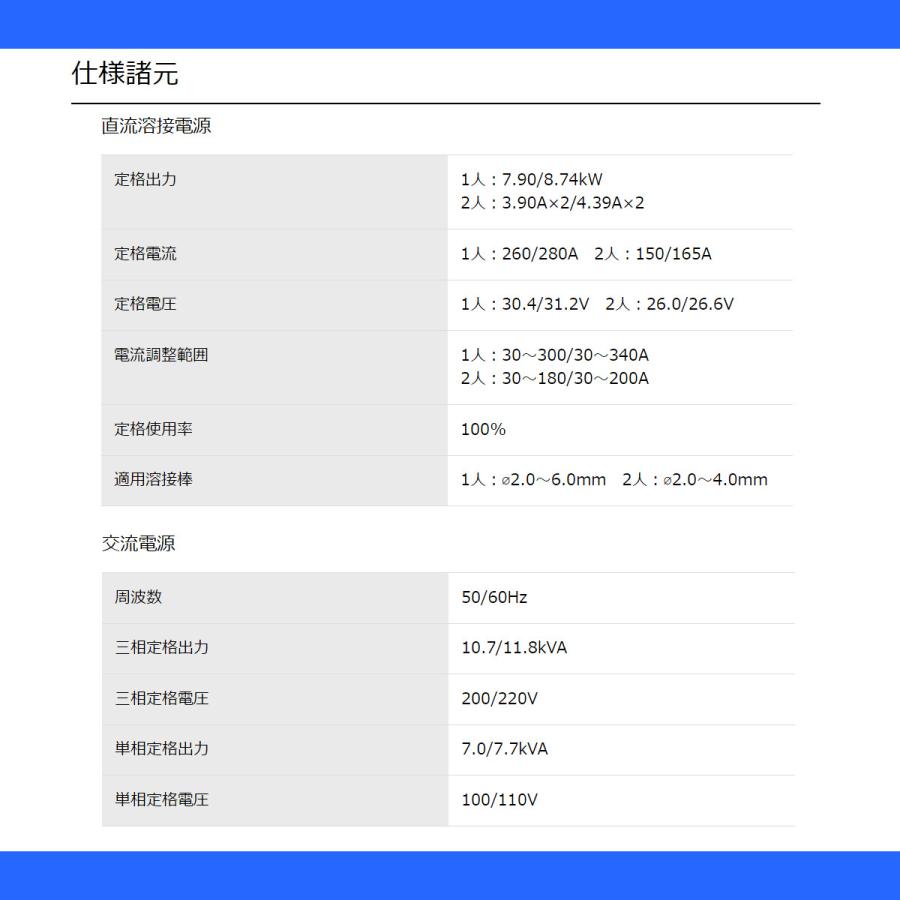Select the 定格電圧 row label

[145, 304]
